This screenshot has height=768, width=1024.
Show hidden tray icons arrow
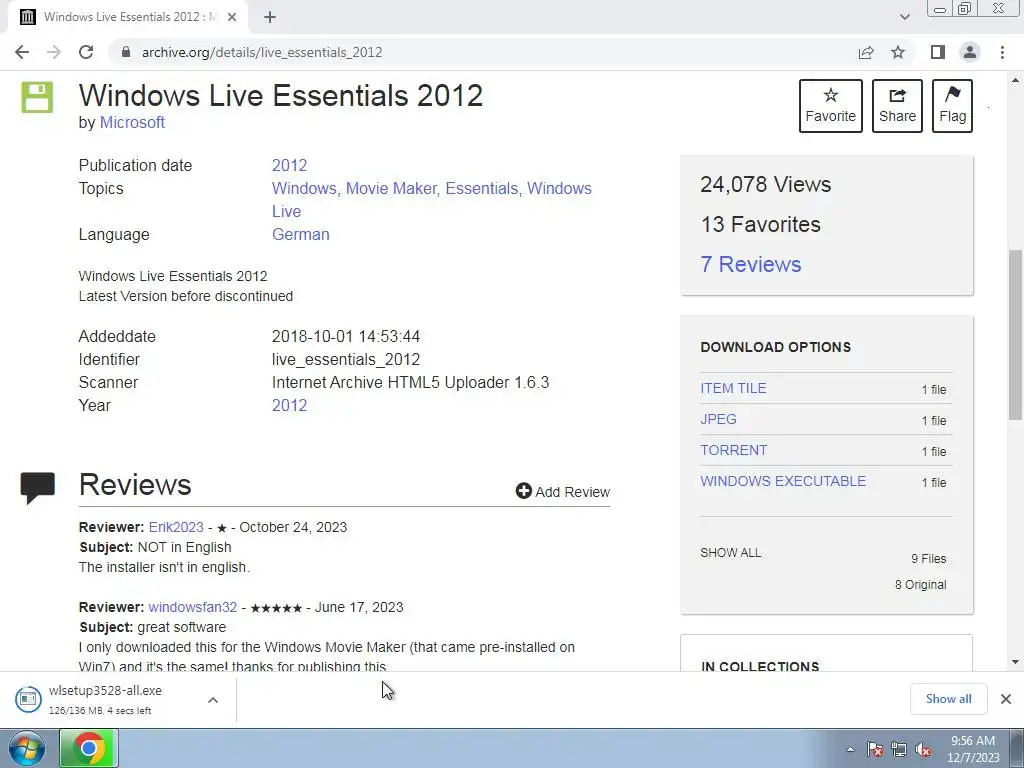coord(850,749)
